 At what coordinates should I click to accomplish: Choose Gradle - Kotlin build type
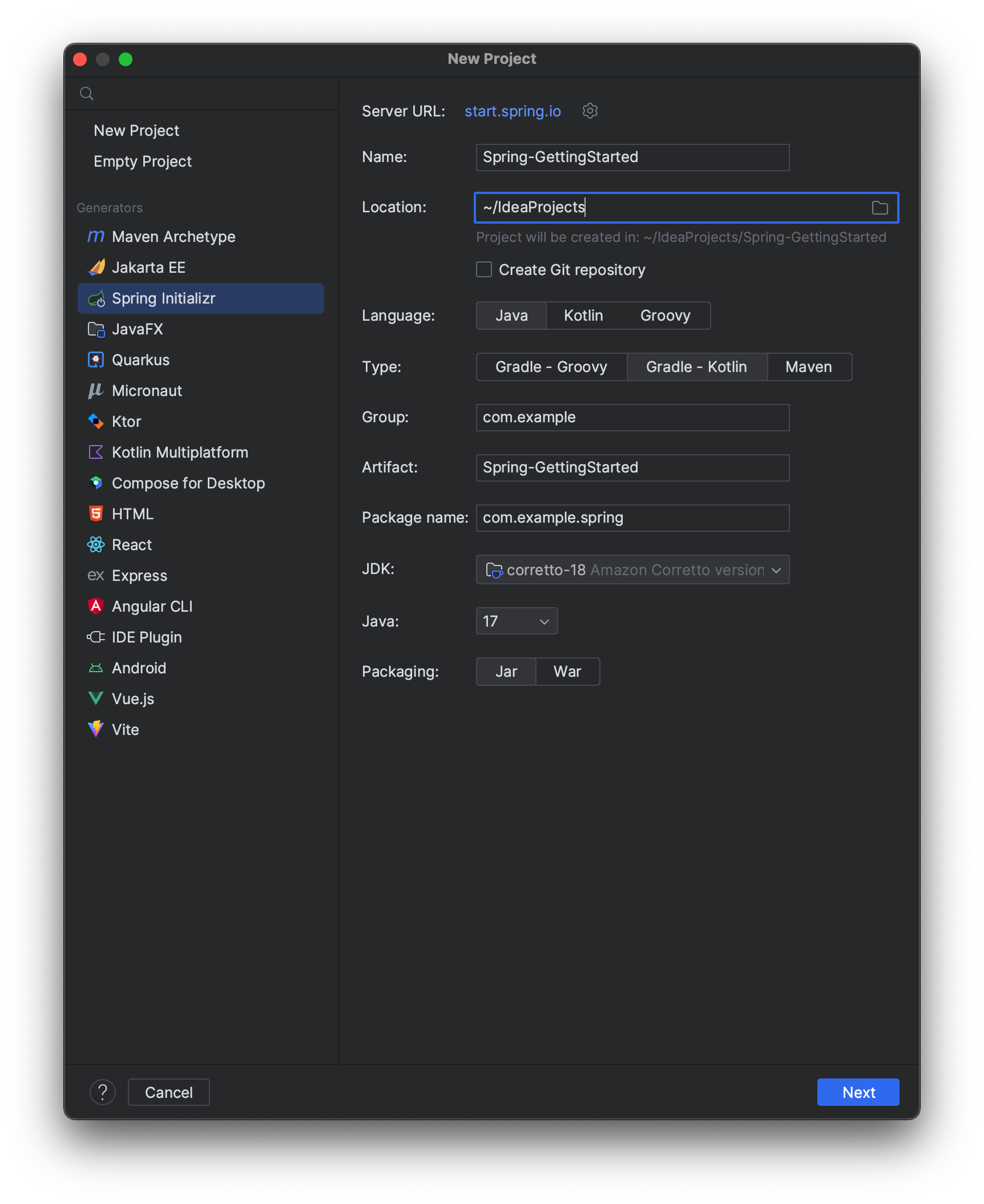tap(697, 367)
